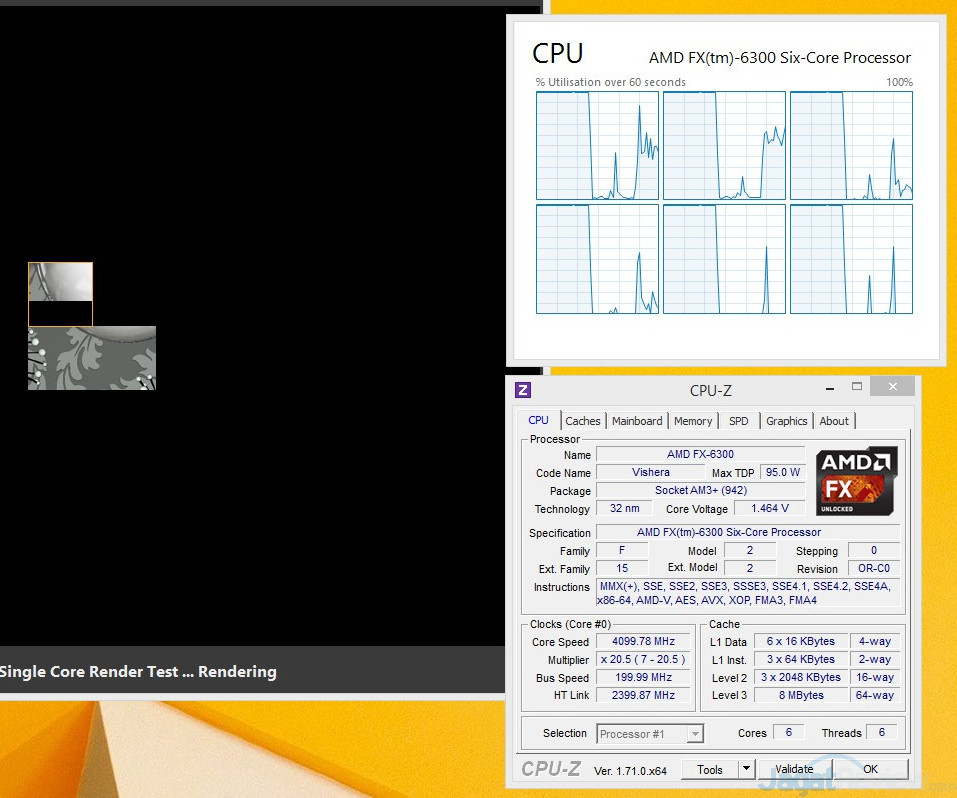Open the About tab
The image size is (957, 798).
click(834, 421)
